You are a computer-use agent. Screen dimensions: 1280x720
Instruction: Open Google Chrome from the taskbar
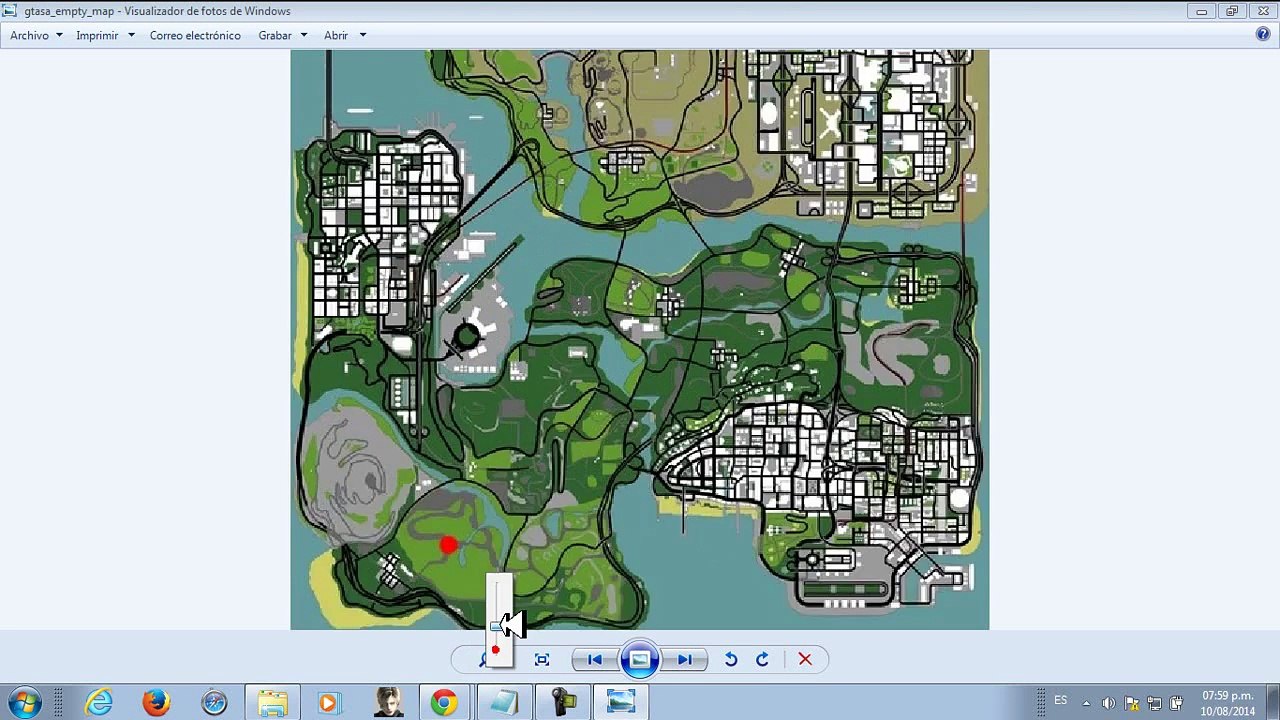[x=444, y=703]
